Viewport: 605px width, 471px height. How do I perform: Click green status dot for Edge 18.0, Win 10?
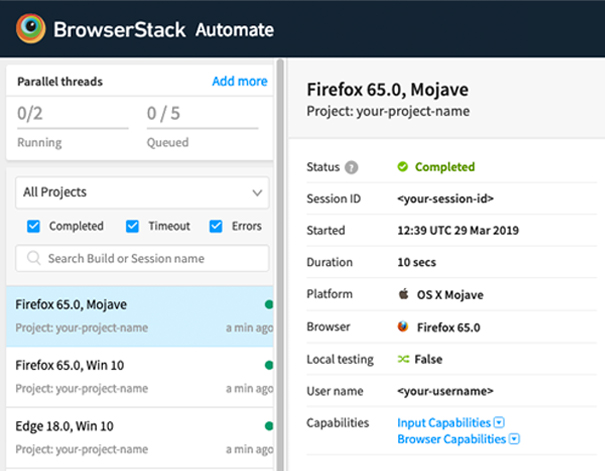(x=269, y=426)
